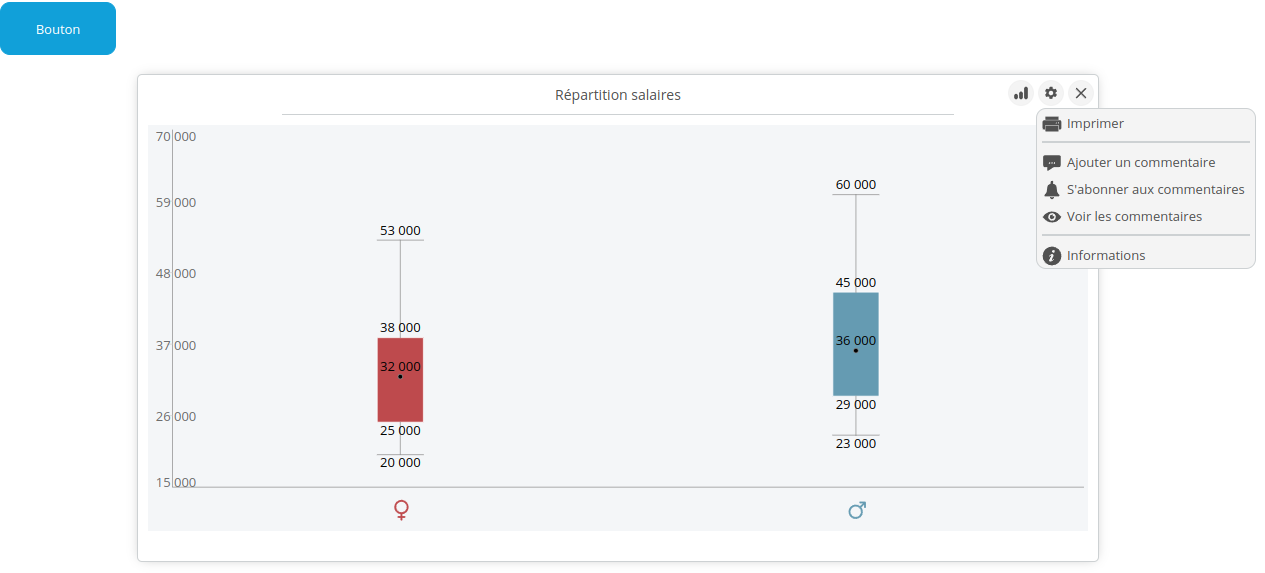Click the Informations circle icon
Viewport: 1265px width, 573px height.
[x=1052, y=256]
